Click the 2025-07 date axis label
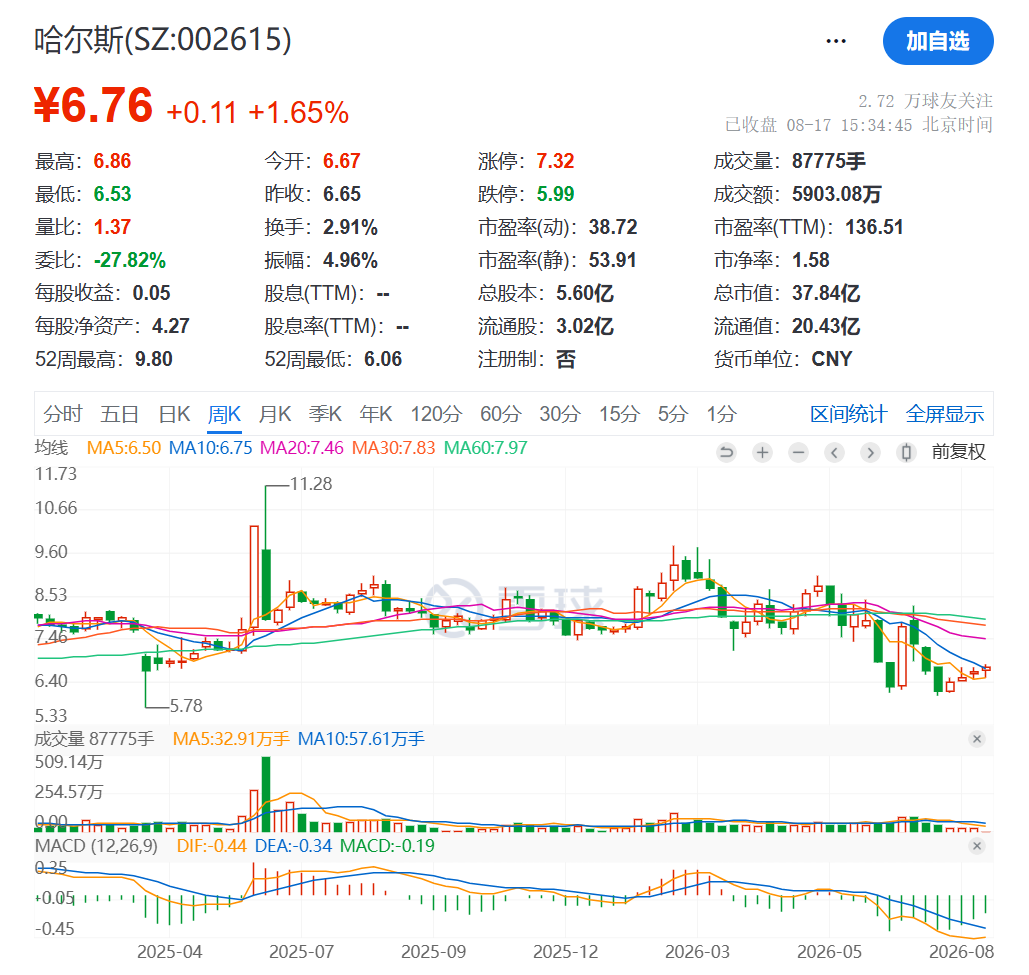The height and width of the screenshot is (975, 1029). [x=301, y=952]
